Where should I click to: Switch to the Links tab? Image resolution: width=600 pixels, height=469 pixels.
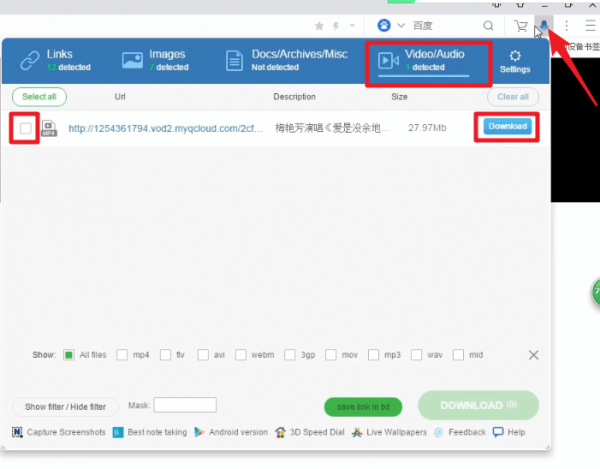coord(55,60)
